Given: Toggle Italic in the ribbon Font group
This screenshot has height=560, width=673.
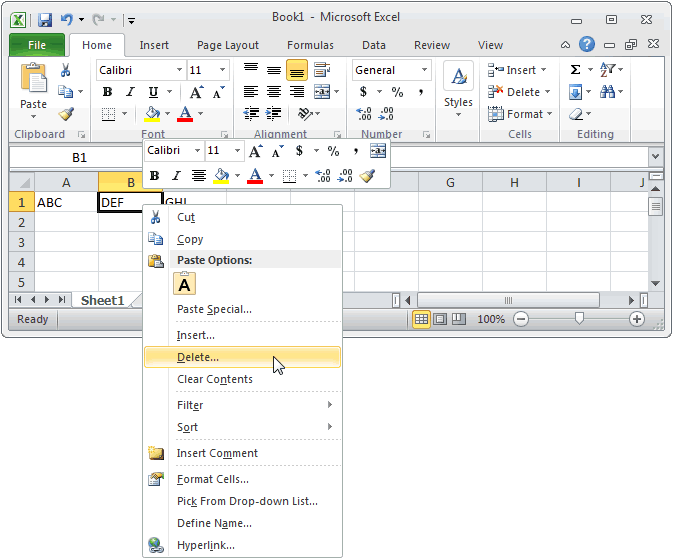Looking at the screenshot, I should pos(130,92).
